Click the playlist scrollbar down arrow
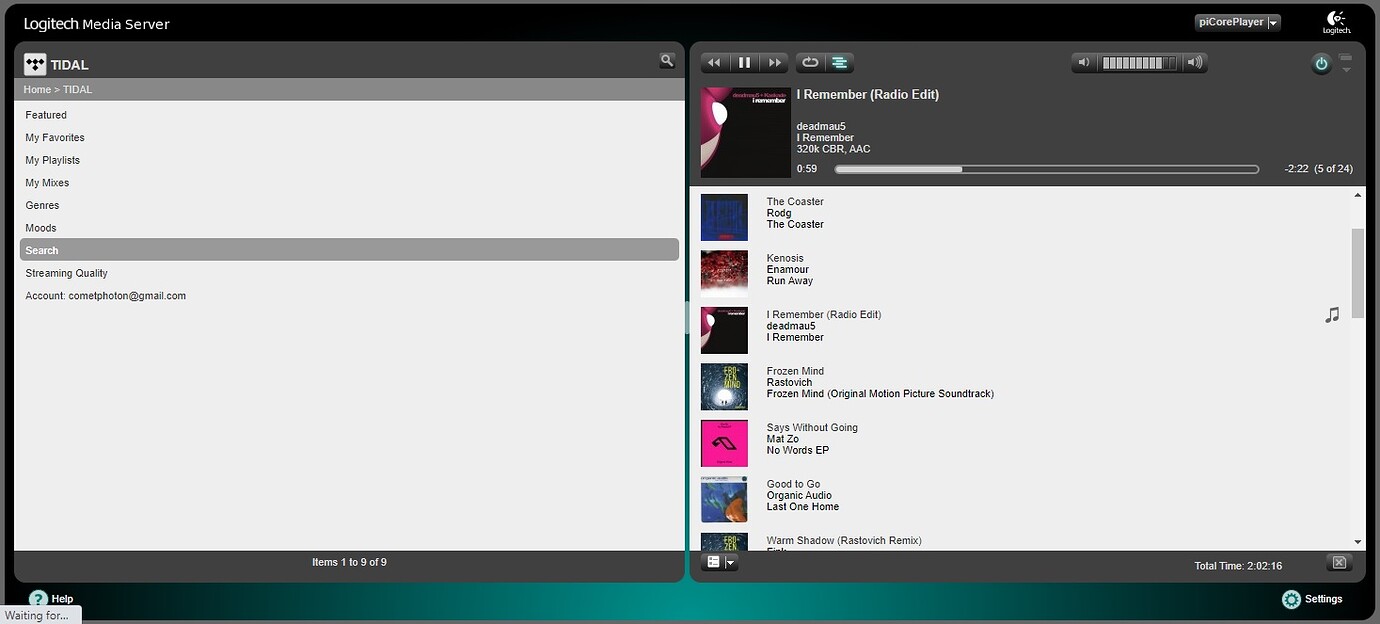 click(1358, 541)
